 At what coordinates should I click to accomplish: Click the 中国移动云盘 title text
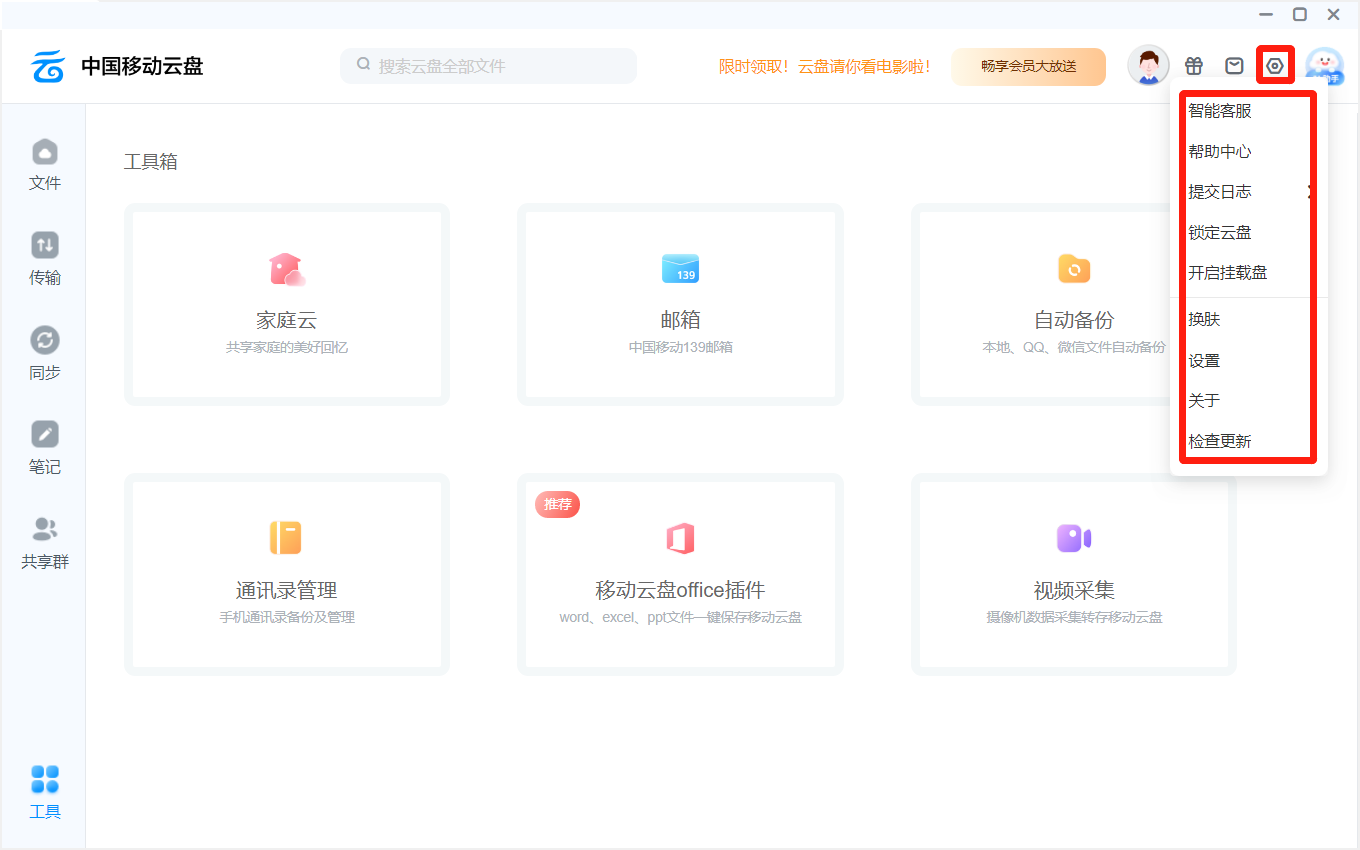tap(142, 67)
